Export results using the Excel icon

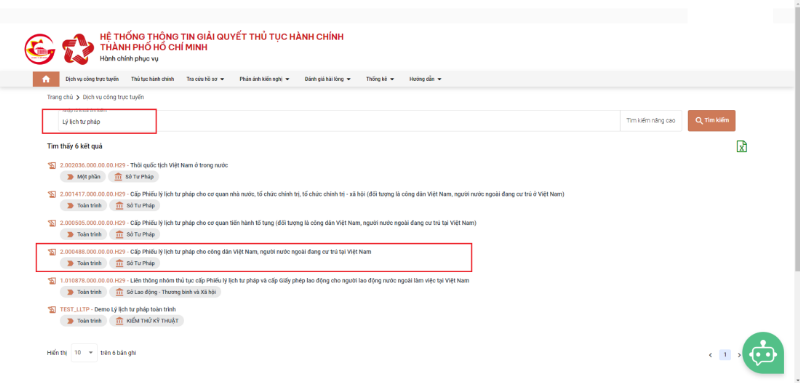[742, 146]
